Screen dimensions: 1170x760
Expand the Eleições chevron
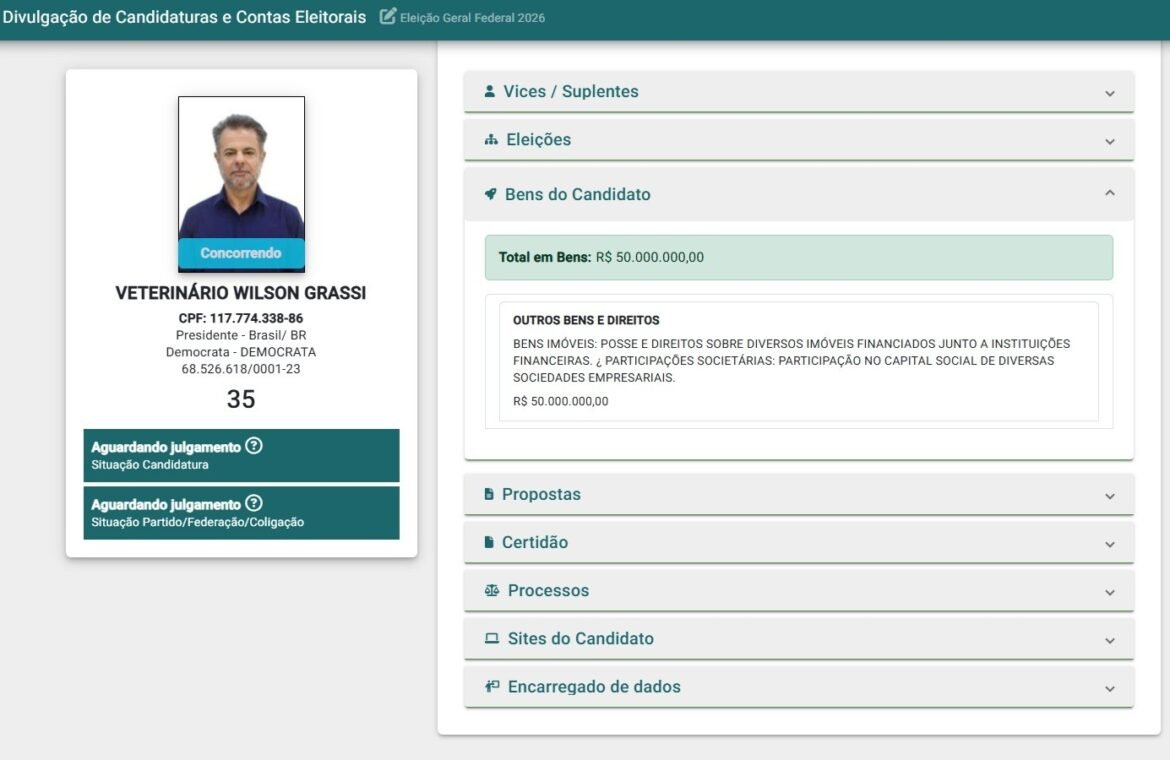(x=1110, y=141)
